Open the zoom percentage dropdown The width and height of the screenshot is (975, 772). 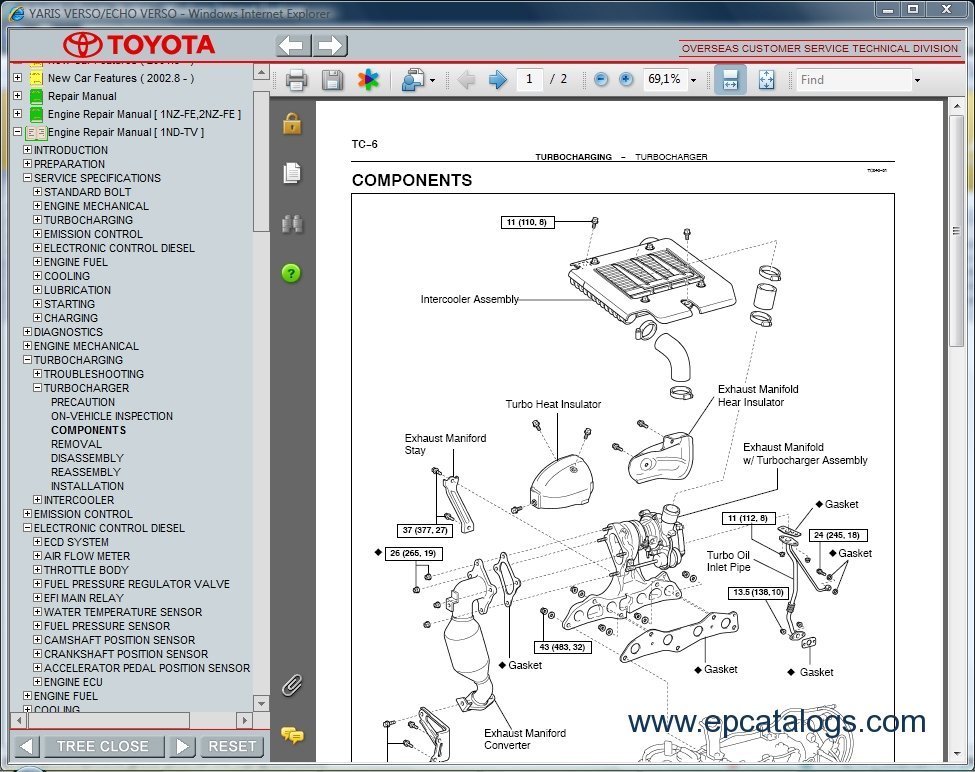693,80
